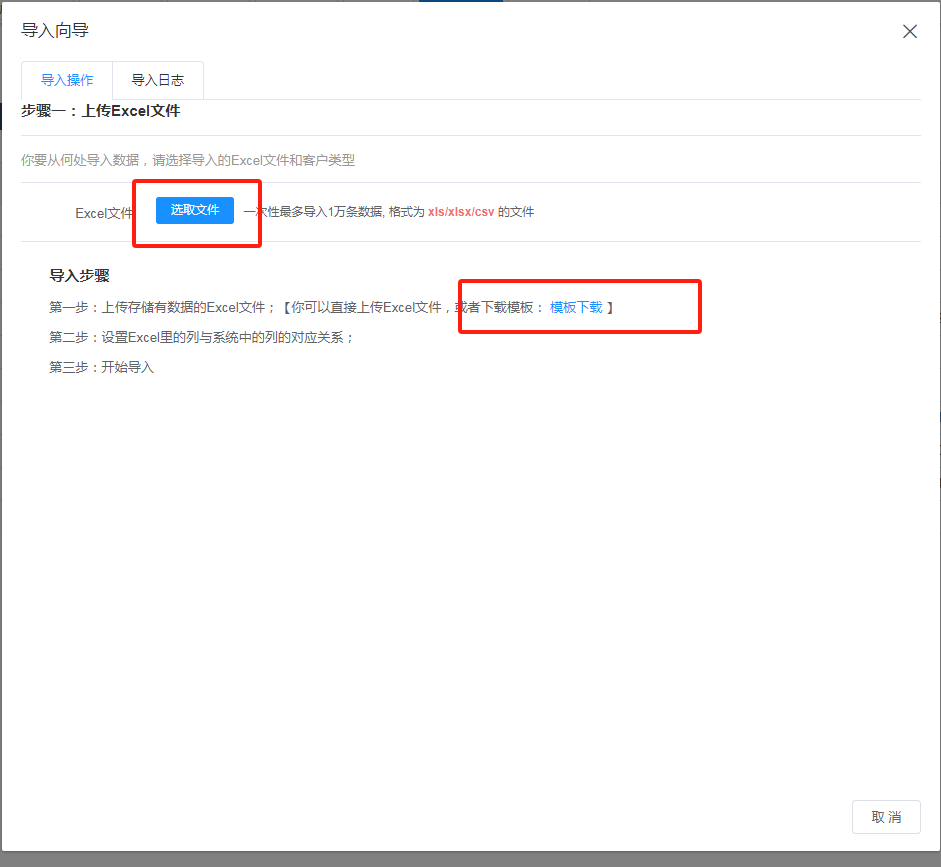941x867 pixels.
Task: Download the template via 模板下载 link
Action: 576,307
